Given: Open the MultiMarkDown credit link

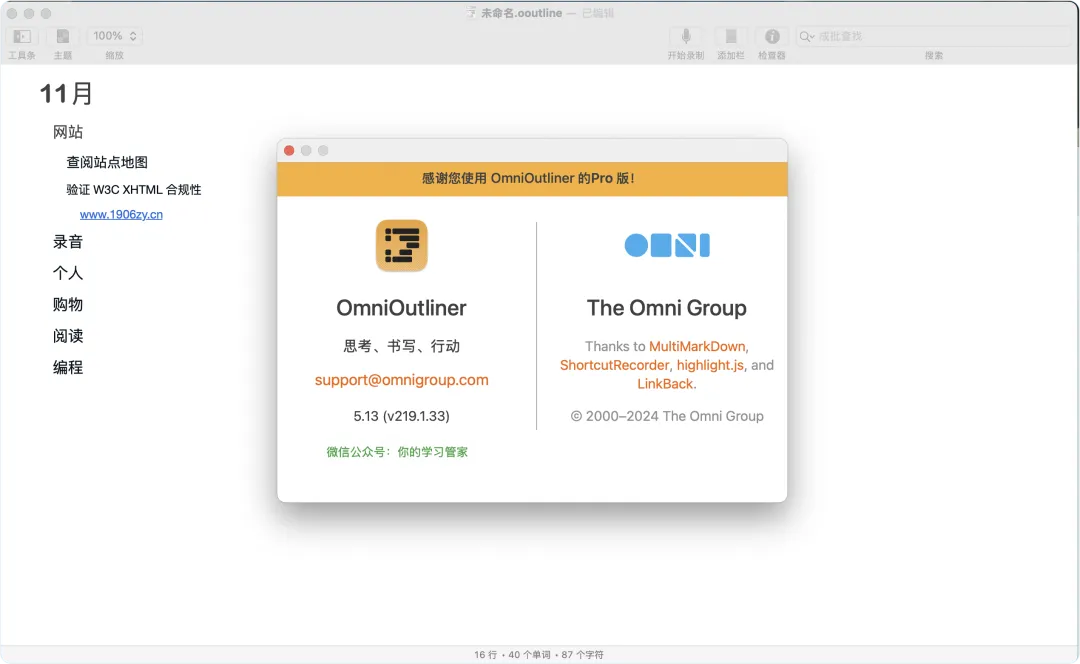Looking at the screenshot, I should 697,346.
